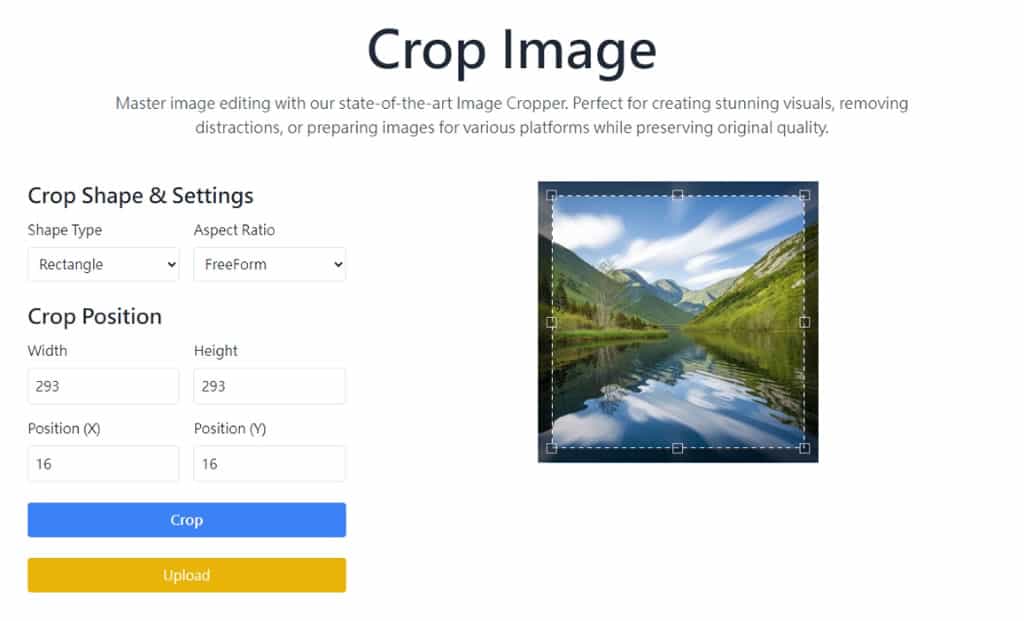Click into the Position (Y) field
The width and height of the screenshot is (1024, 621).
pos(269,464)
